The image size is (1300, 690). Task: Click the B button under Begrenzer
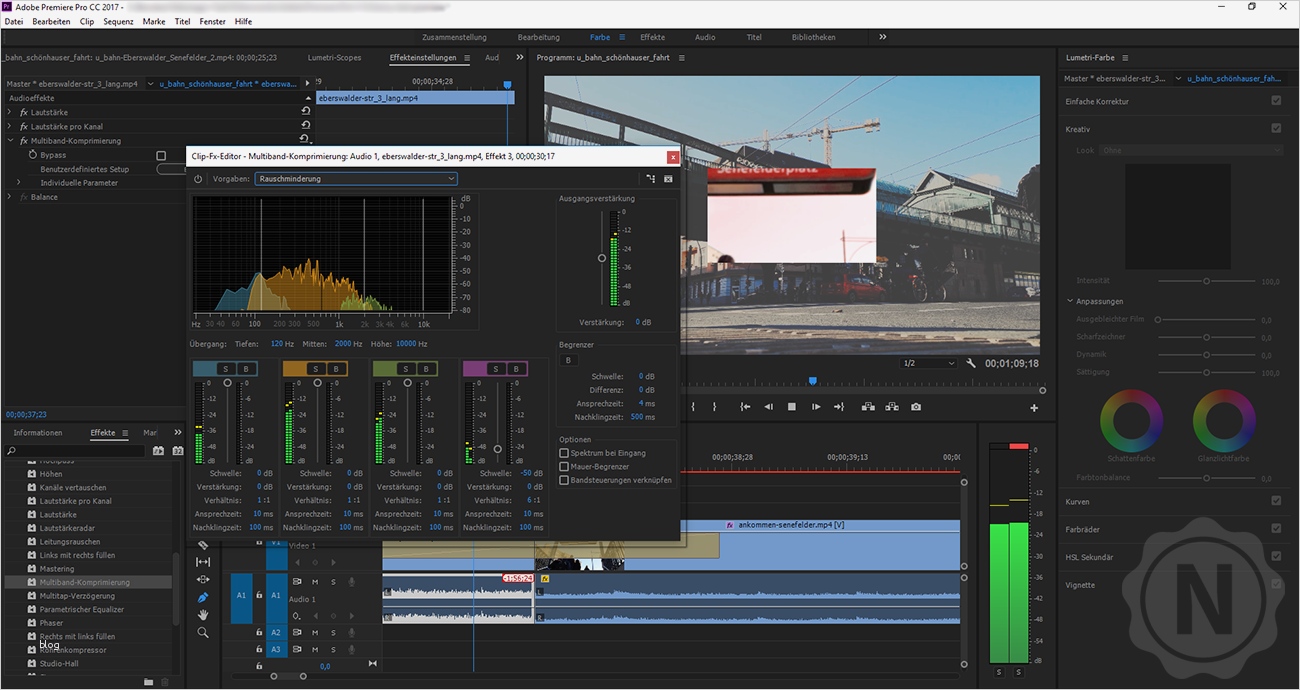tap(568, 360)
